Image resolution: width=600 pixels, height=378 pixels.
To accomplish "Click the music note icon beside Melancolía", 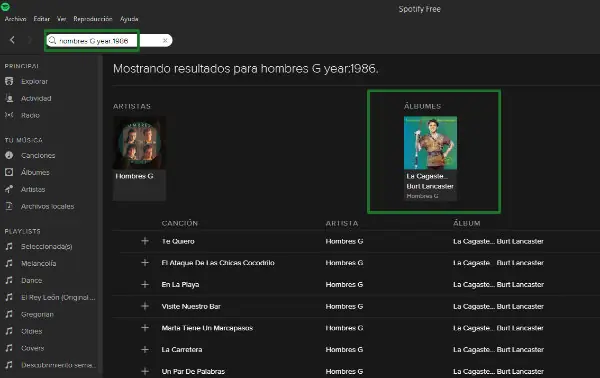I will pos(9,263).
